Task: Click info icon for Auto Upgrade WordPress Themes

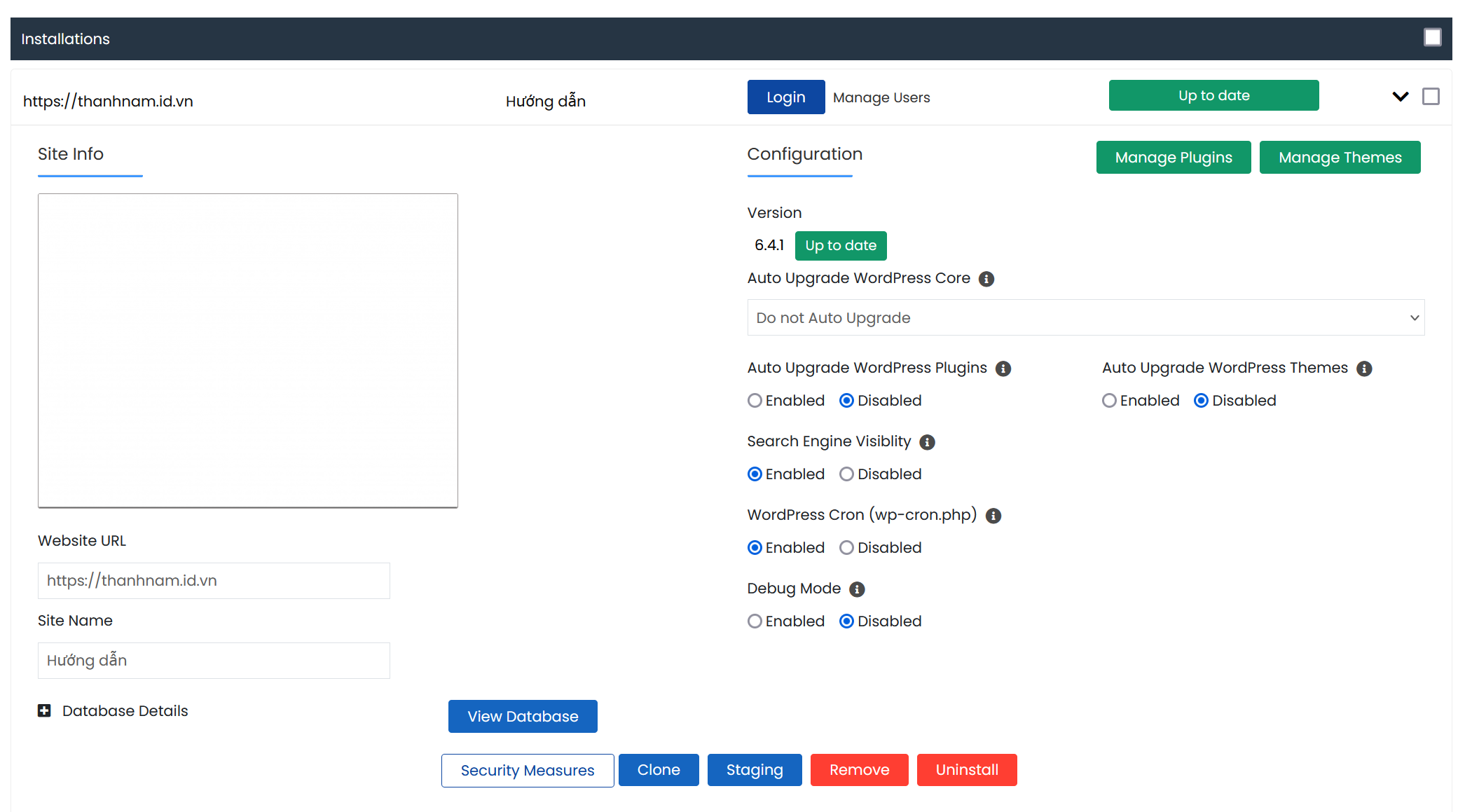Action: 1364,369
